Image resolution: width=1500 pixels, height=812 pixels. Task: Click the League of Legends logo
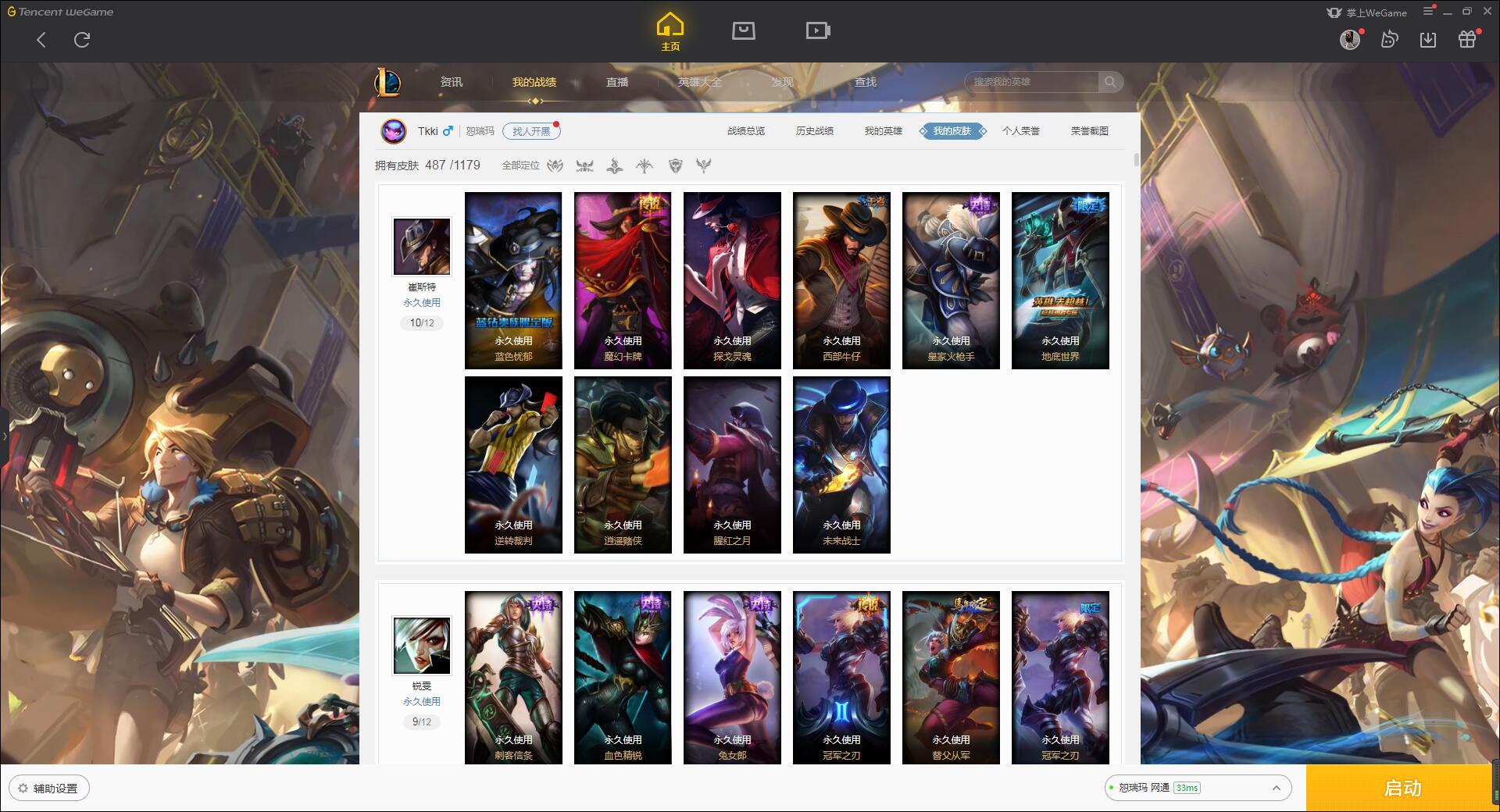tap(387, 82)
